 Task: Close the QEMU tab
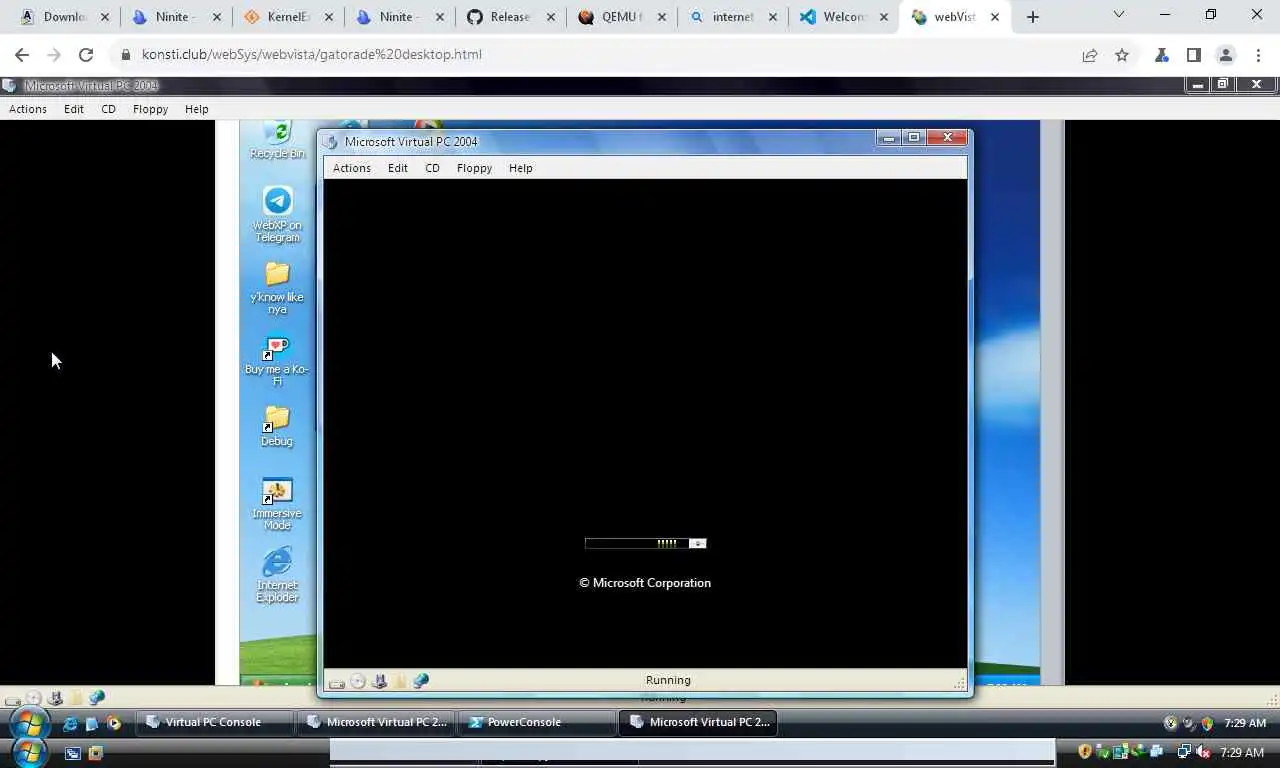click(661, 17)
